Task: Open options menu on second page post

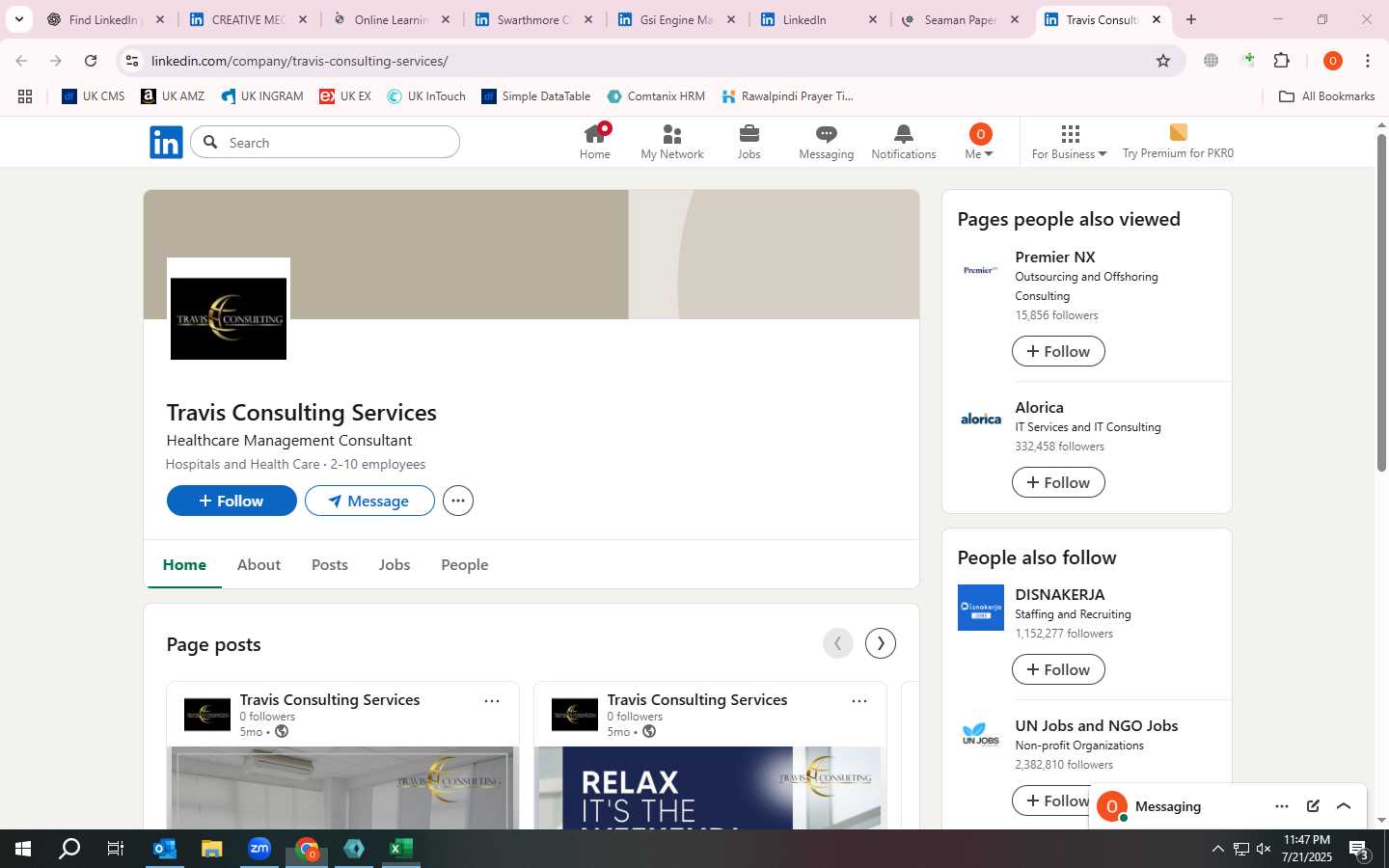Action: tap(859, 701)
